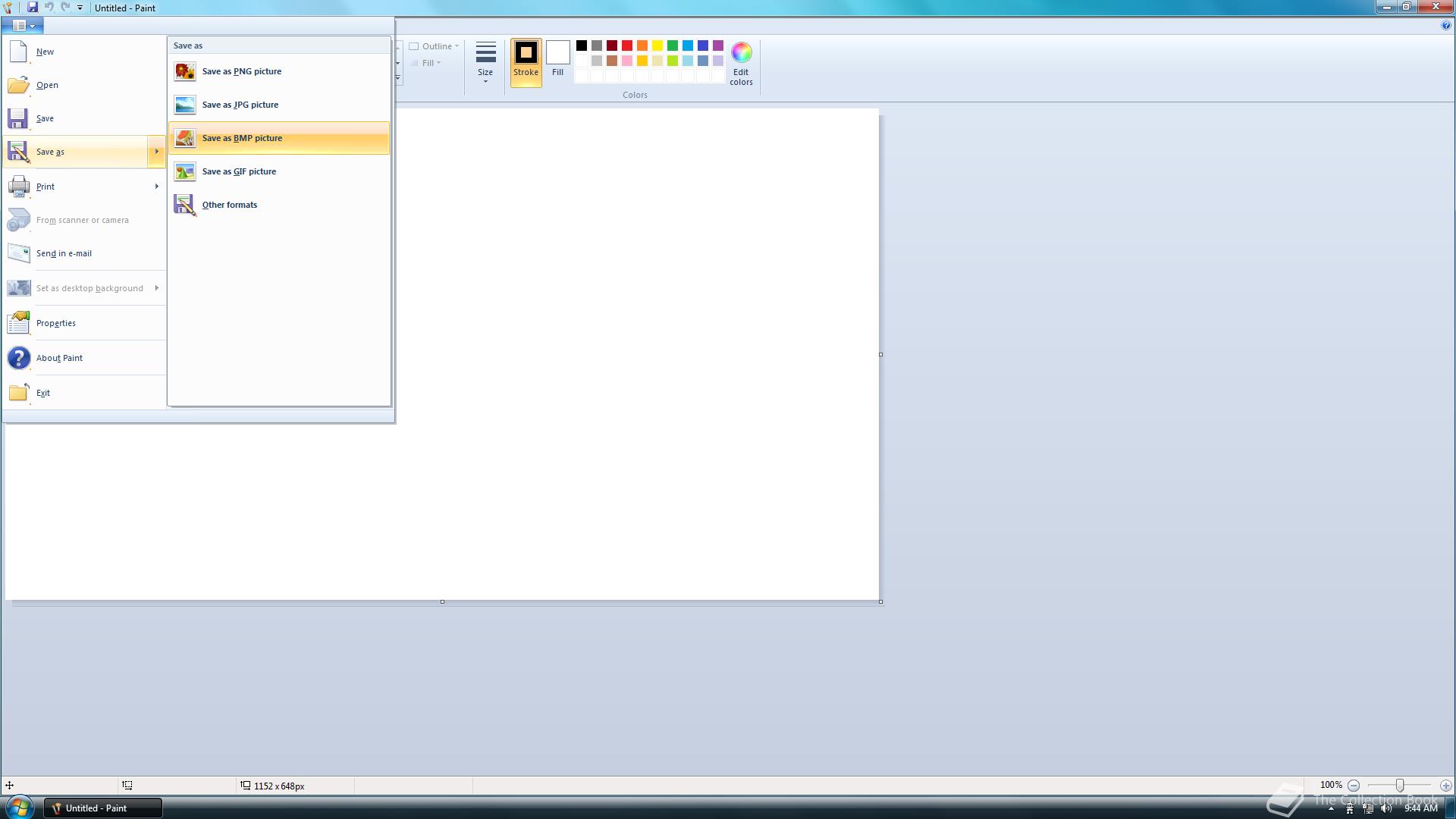1456x819 pixels.
Task: Choose Other formats option
Action: tap(279, 205)
